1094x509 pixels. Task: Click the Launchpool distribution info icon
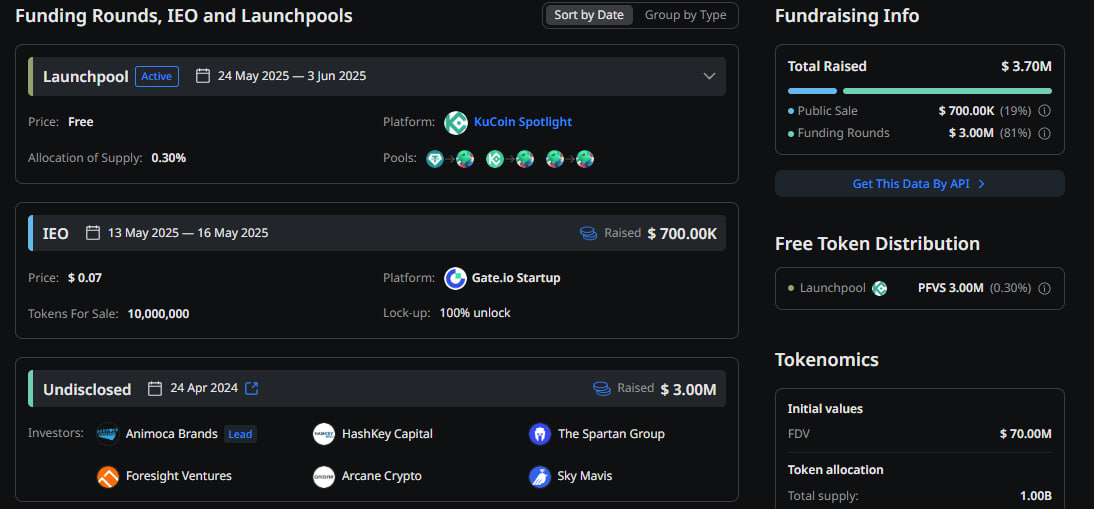(x=1044, y=288)
